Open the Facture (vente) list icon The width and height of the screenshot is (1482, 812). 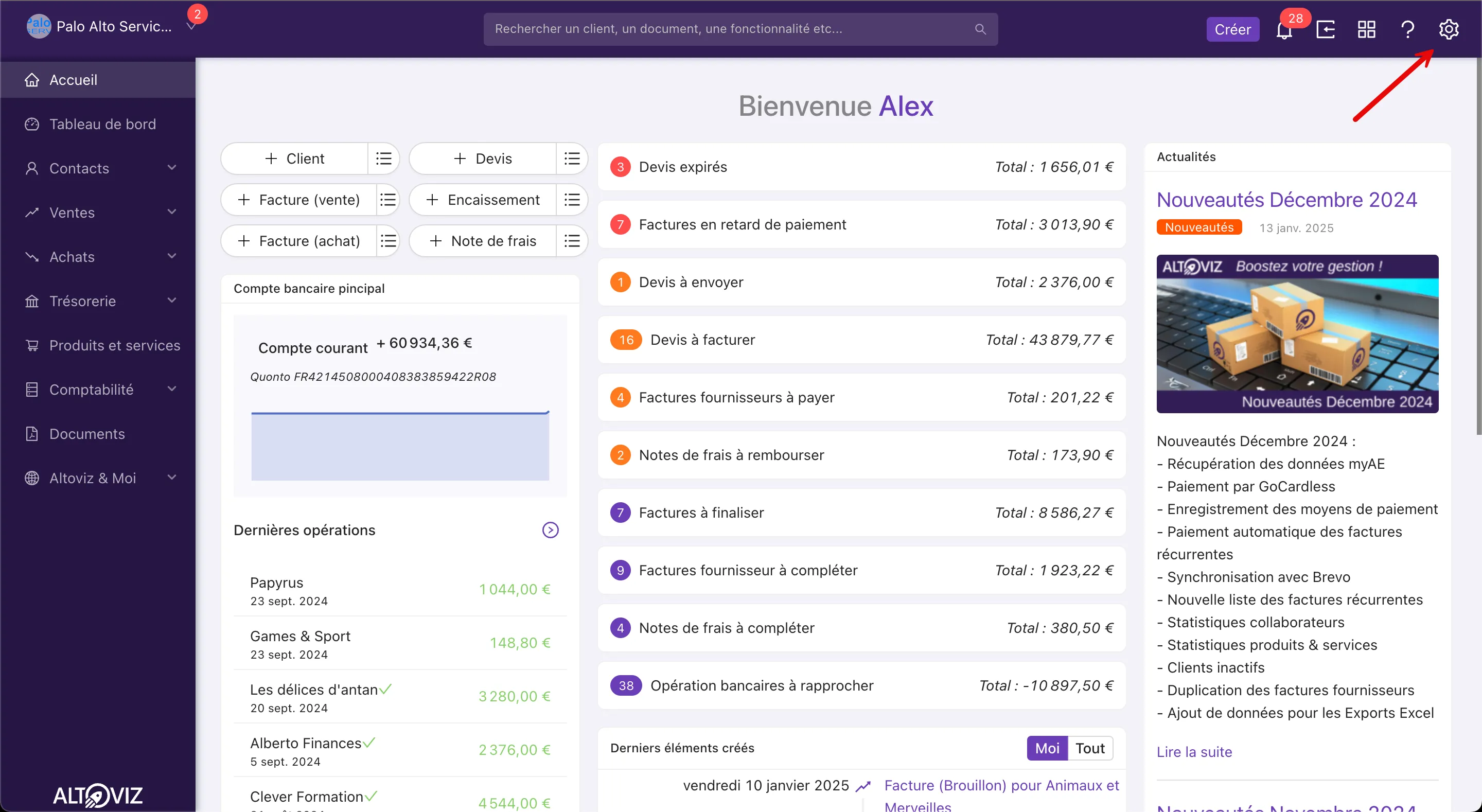coord(388,200)
